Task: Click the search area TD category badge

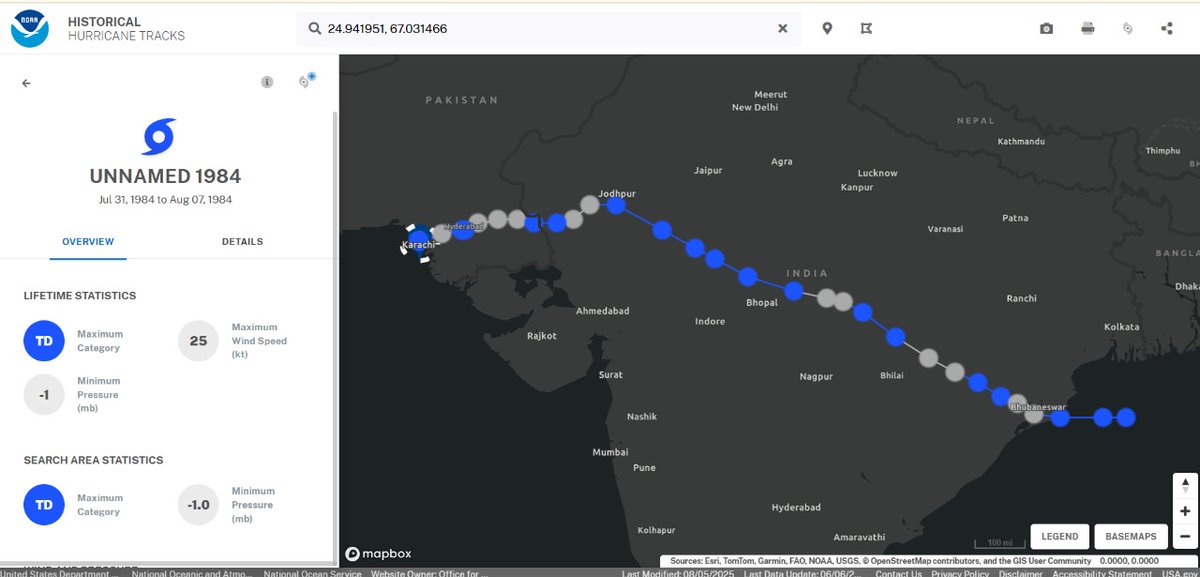Action: 44,505
